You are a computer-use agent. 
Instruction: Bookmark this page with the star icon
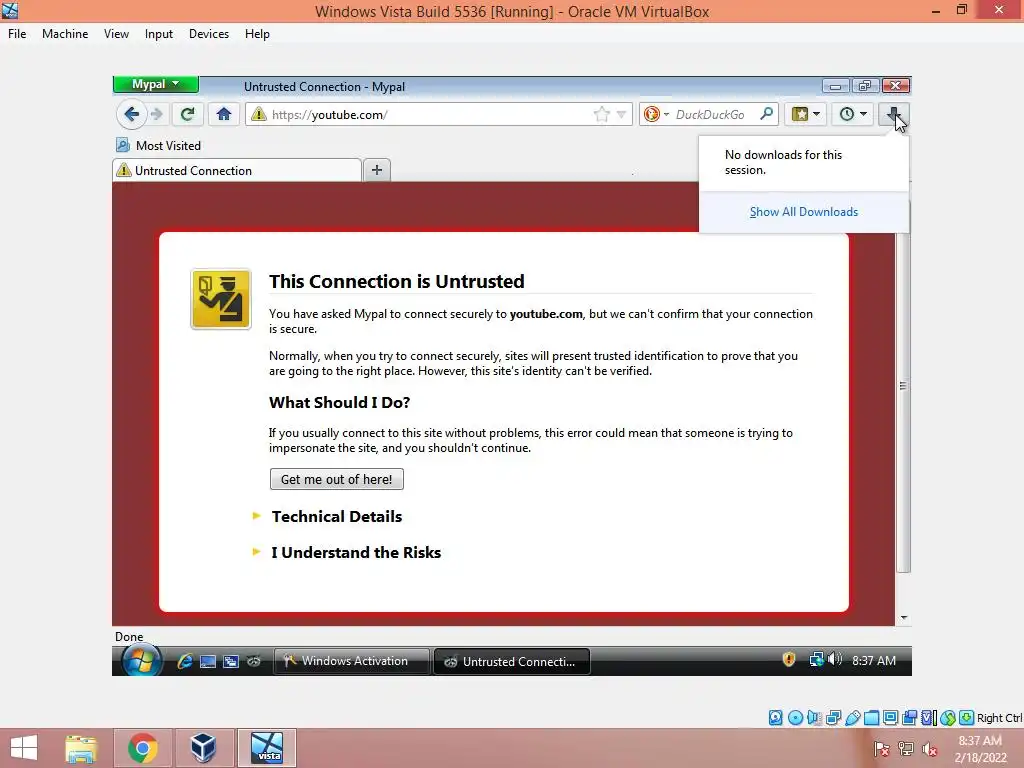[x=601, y=114]
